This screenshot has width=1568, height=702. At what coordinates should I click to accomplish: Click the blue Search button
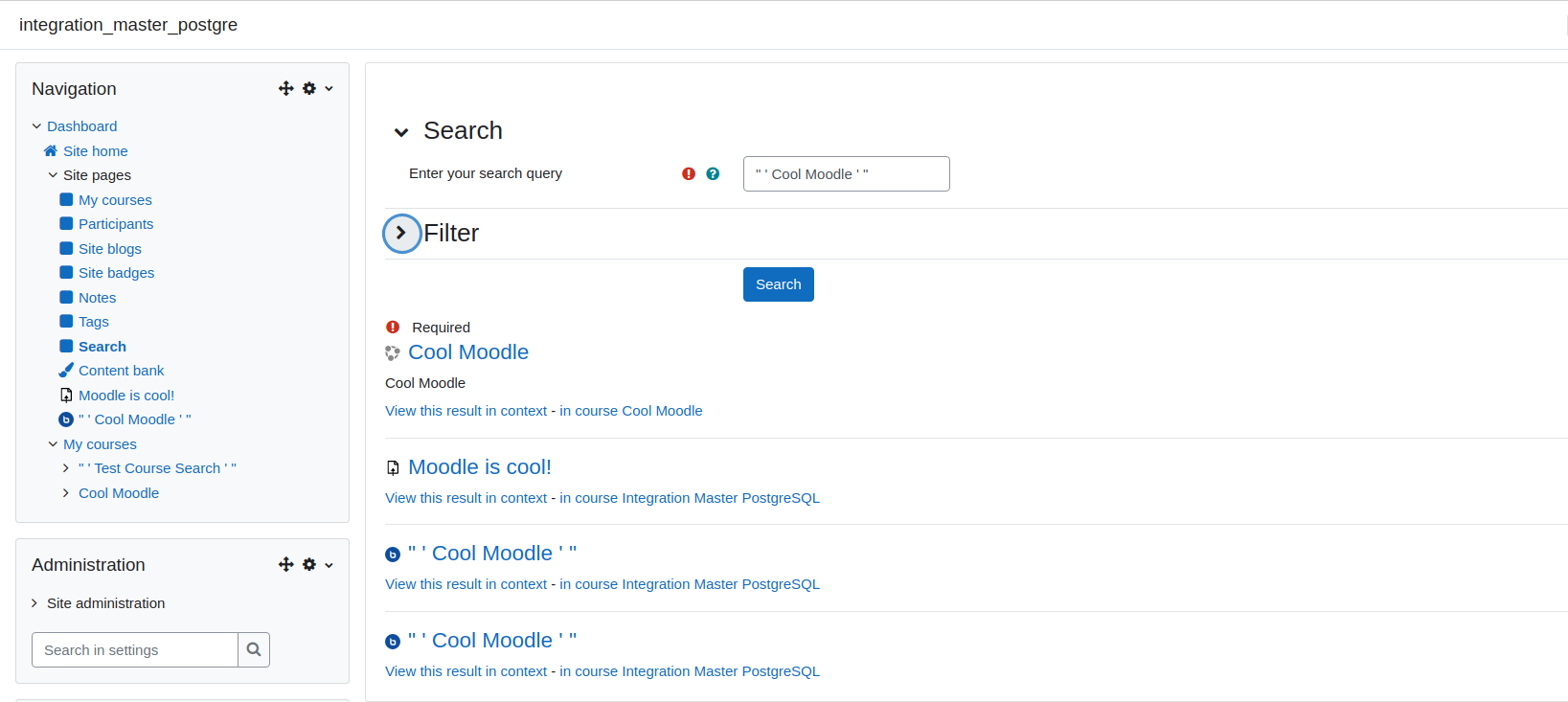779,284
